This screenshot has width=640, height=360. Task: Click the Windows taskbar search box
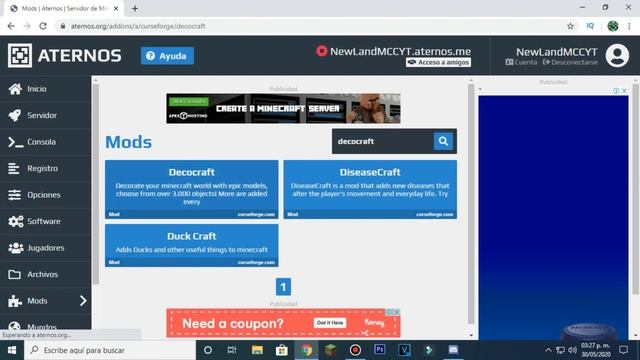pos(110,350)
